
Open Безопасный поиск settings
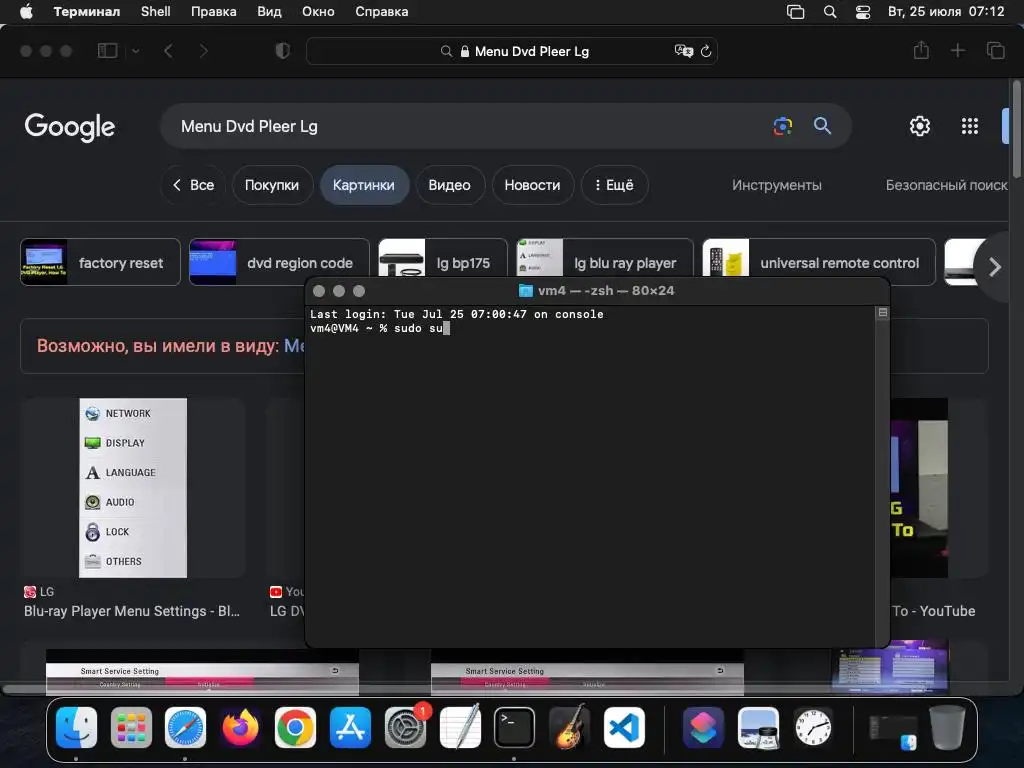pyautogui.click(x=946, y=185)
